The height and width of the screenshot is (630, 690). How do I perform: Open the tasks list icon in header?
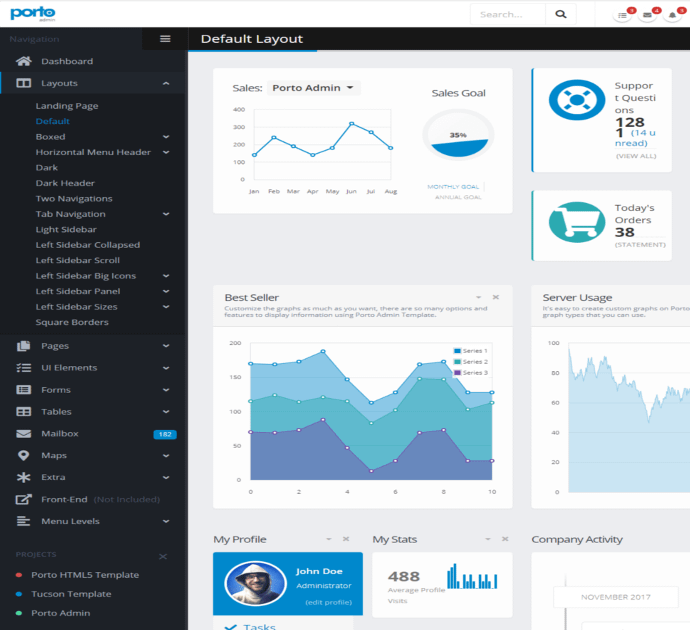coord(622,14)
